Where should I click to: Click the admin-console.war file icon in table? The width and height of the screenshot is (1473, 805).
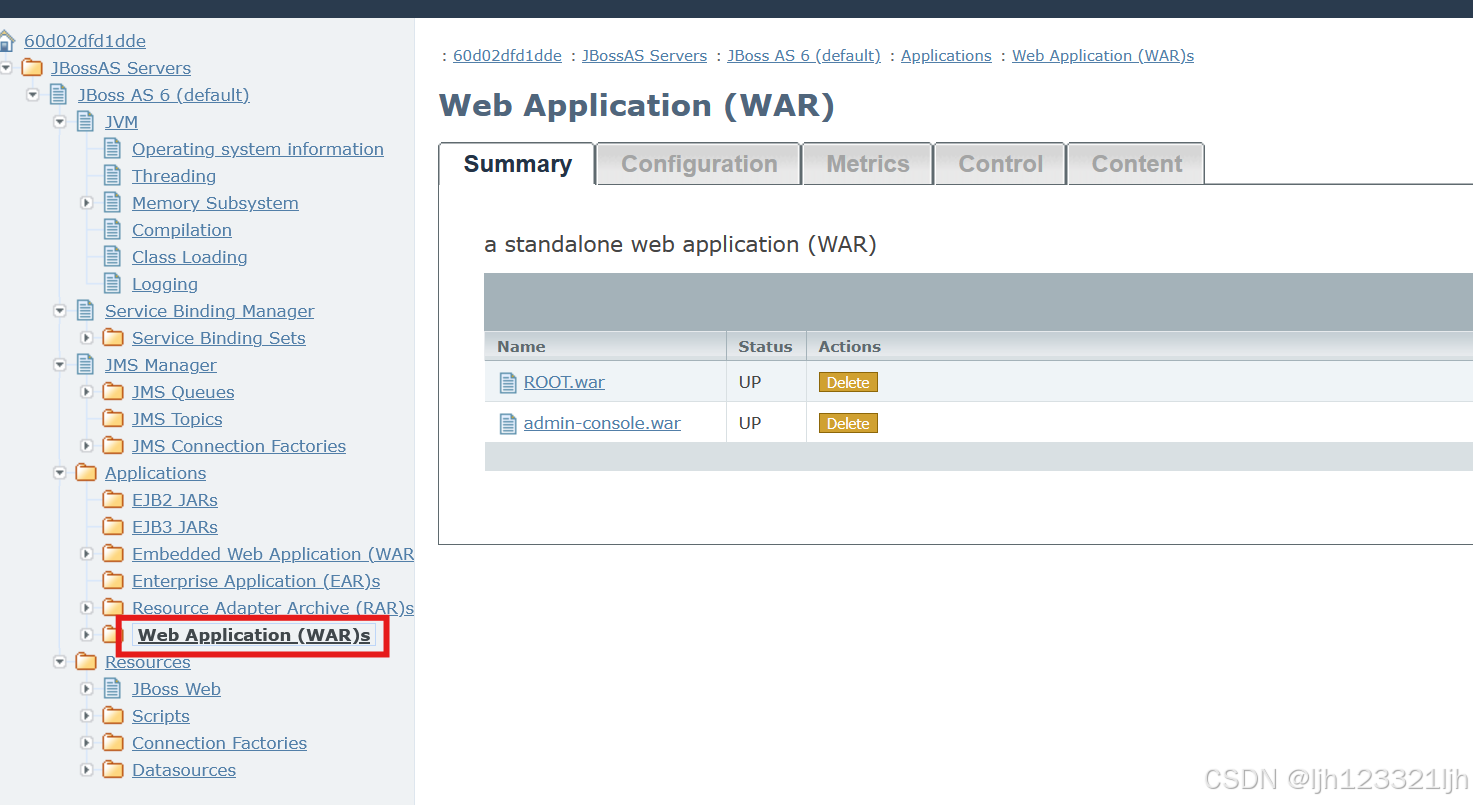coord(508,424)
